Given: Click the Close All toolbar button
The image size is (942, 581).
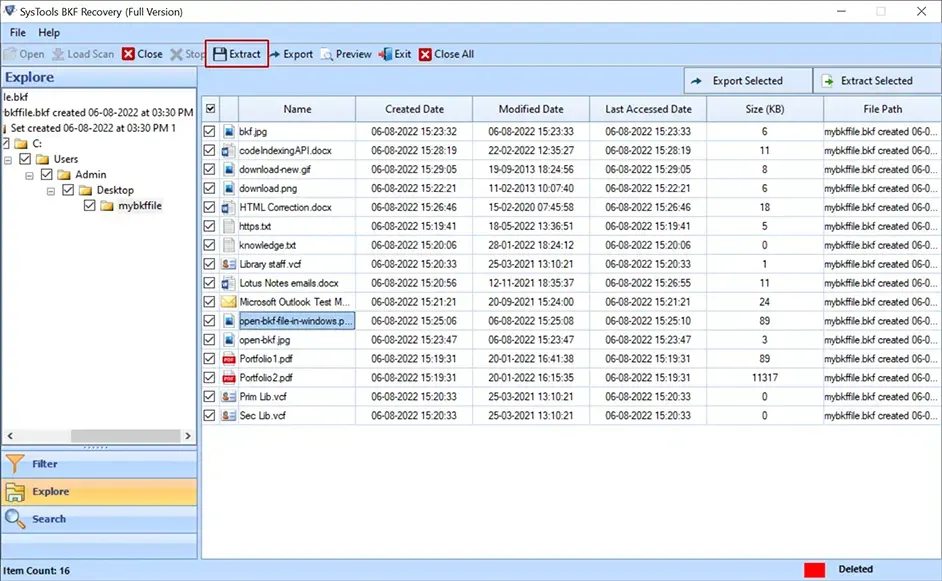Looking at the screenshot, I should pos(446,54).
